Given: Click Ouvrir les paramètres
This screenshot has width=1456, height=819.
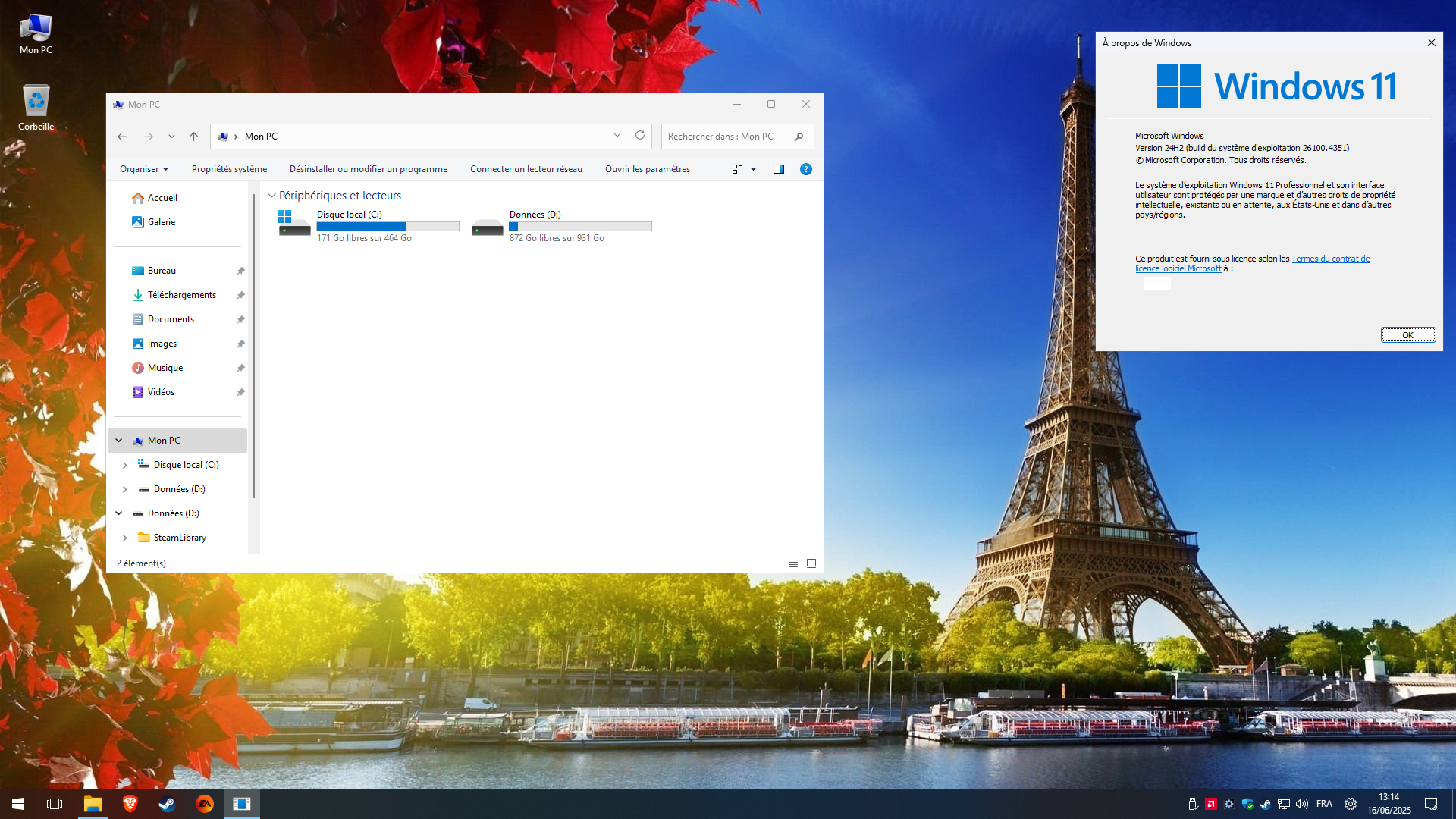Looking at the screenshot, I should point(648,169).
